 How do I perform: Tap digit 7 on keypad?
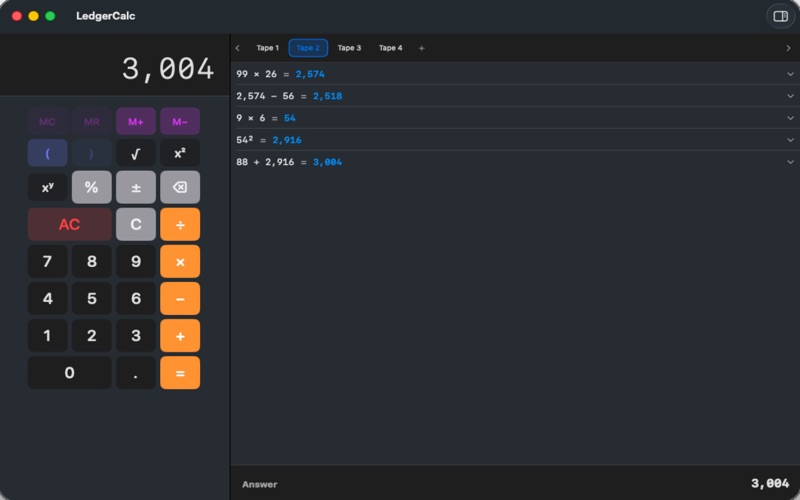[x=47, y=262]
